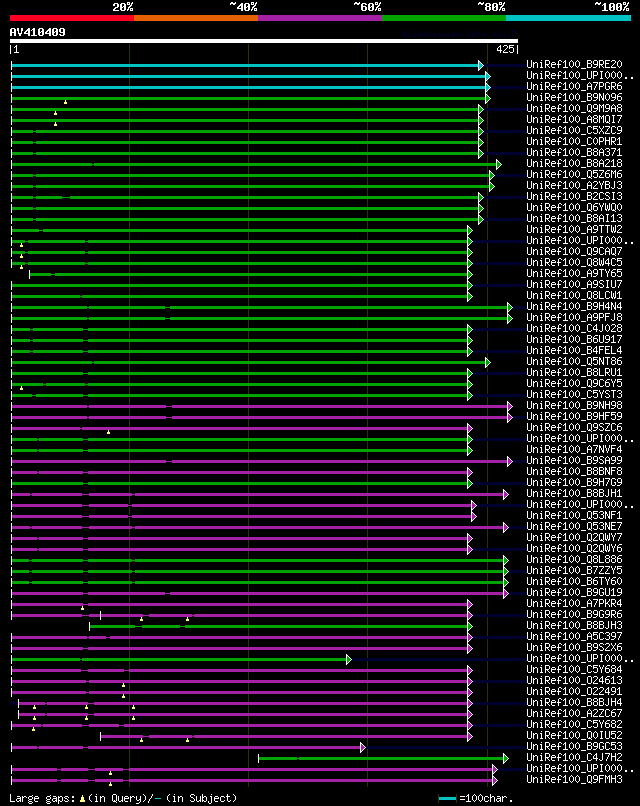Select the green UniRef100_B6U917 alignment bar
Screen dimensions: 640x806
pos(242,340)
